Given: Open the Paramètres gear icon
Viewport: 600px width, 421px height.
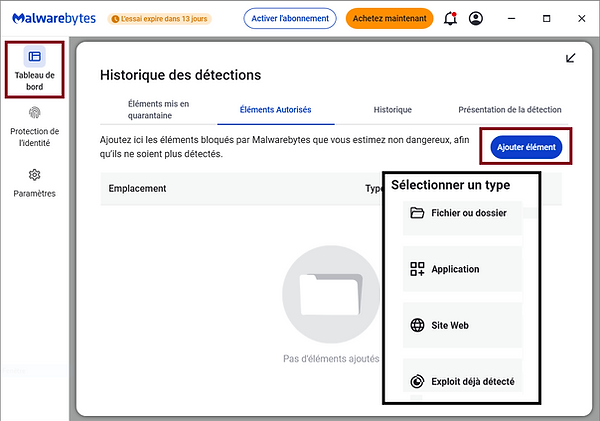Looking at the screenshot, I should point(34,175).
